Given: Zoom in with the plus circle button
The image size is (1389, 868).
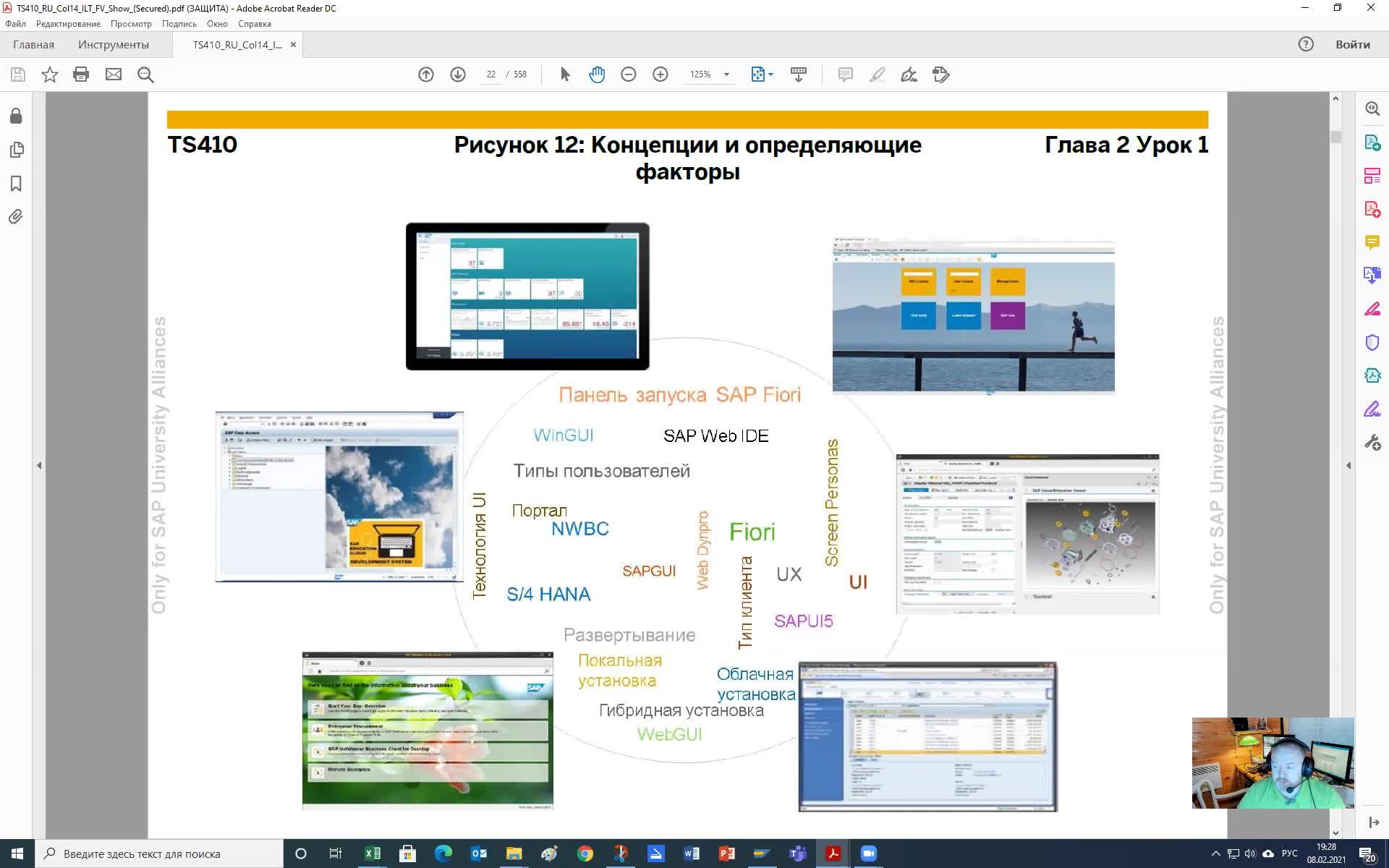Looking at the screenshot, I should pyautogui.click(x=660, y=75).
